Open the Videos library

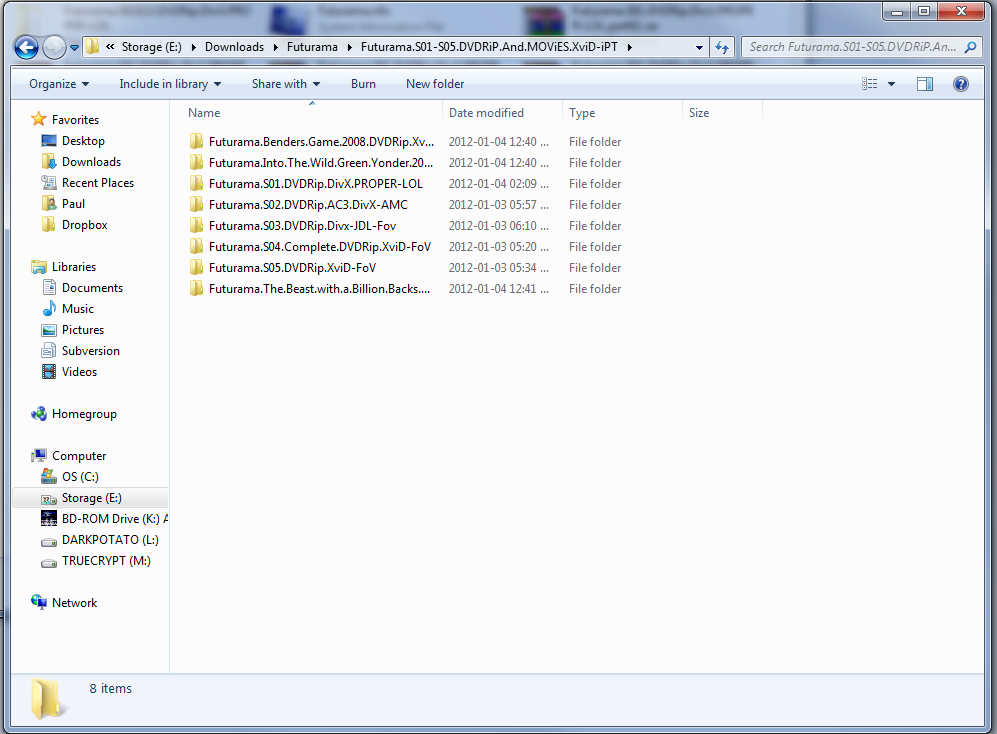79,371
